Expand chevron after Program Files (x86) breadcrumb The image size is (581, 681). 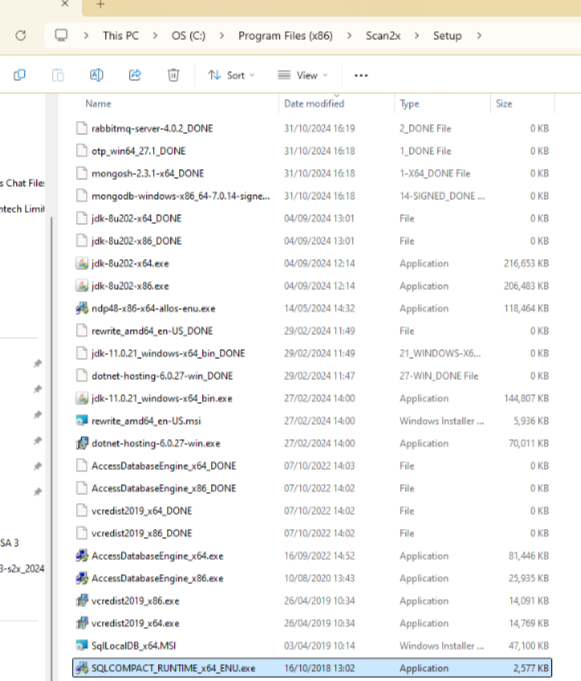[349, 36]
